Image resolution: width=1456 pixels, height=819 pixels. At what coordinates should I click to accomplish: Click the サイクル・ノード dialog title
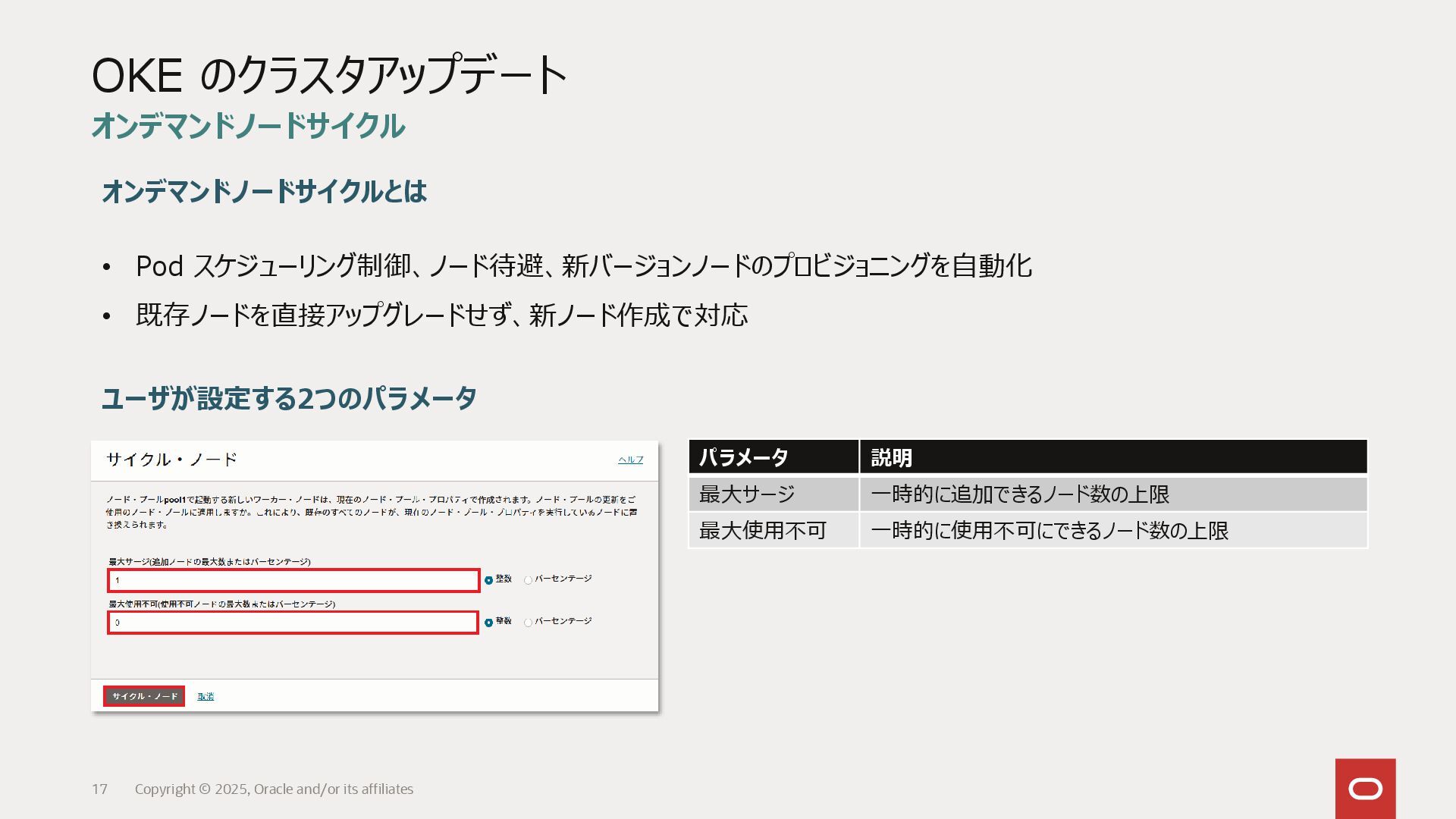pyautogui.click(x=171, y=460)
